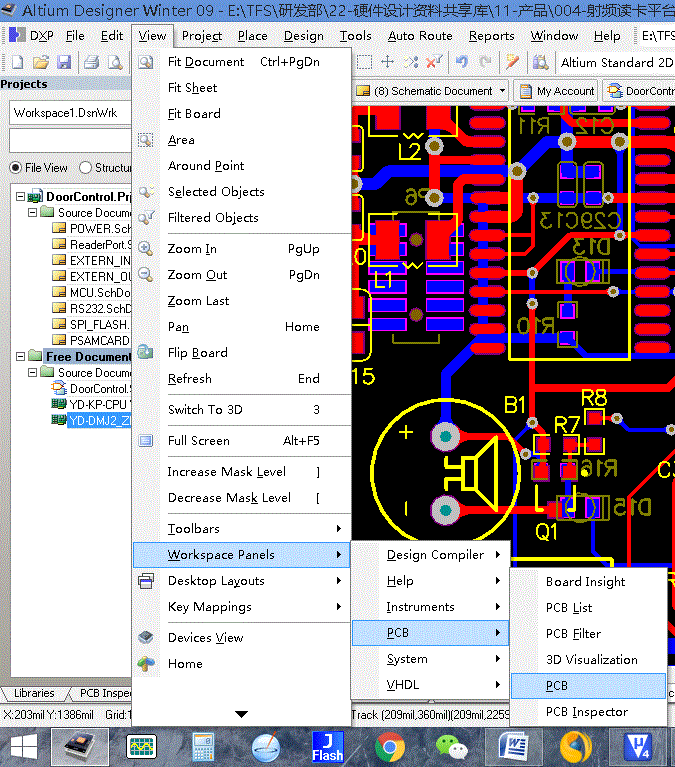Image resolution: width=675 pixels, height=767 pixels.
Task: Click the Desktop Layouts icon
Action: pos(146,581)
